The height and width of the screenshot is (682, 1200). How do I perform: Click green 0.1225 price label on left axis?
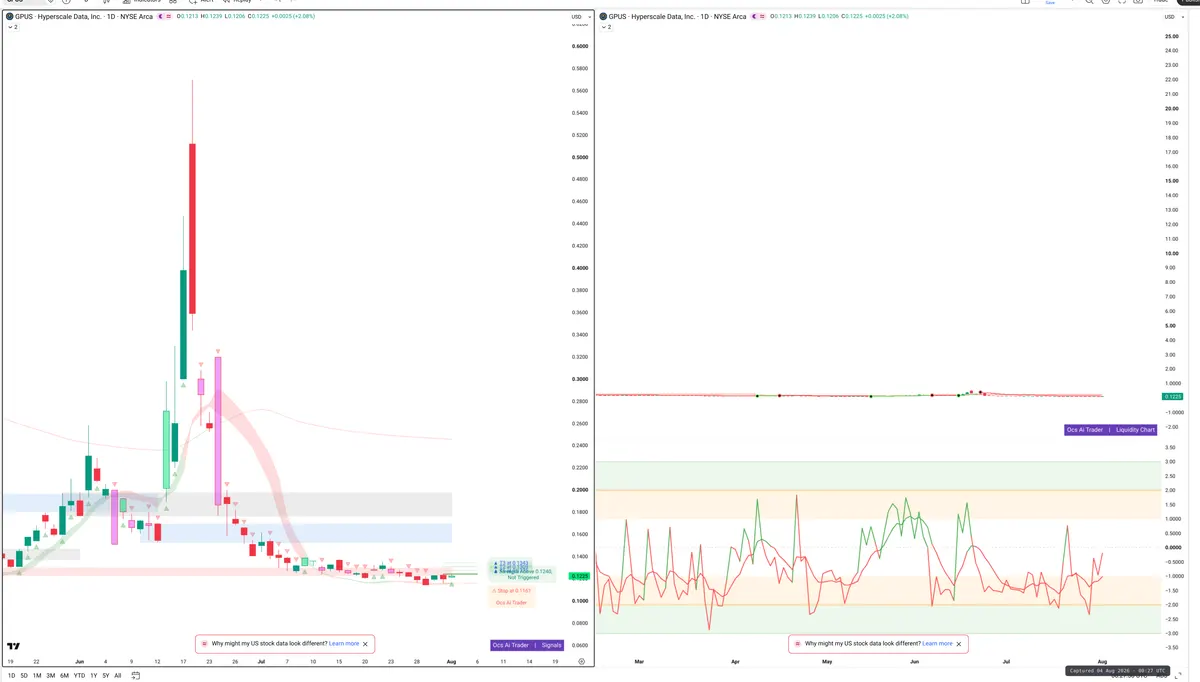578,576
